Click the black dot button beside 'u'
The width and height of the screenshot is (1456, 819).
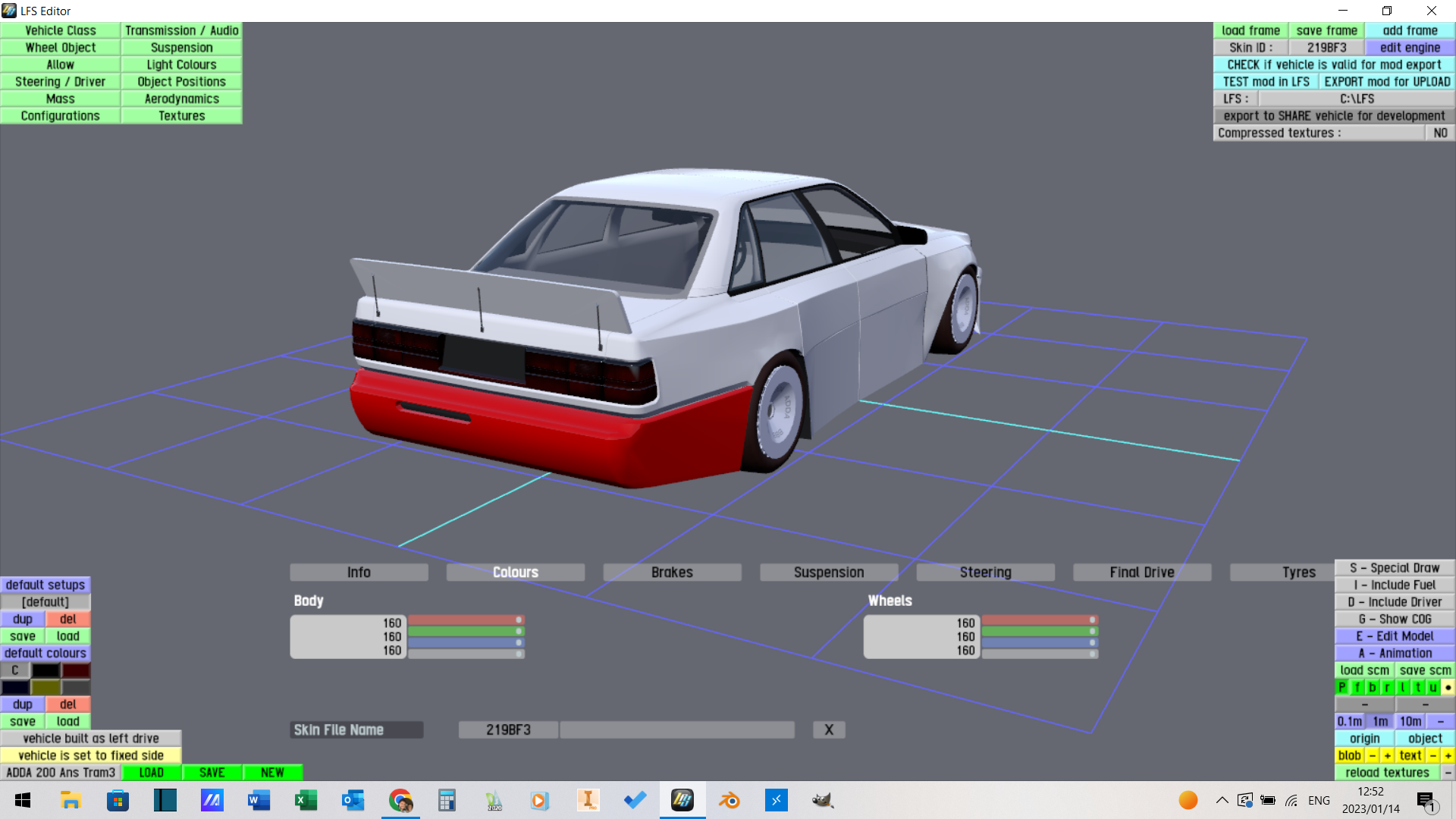1448,687
